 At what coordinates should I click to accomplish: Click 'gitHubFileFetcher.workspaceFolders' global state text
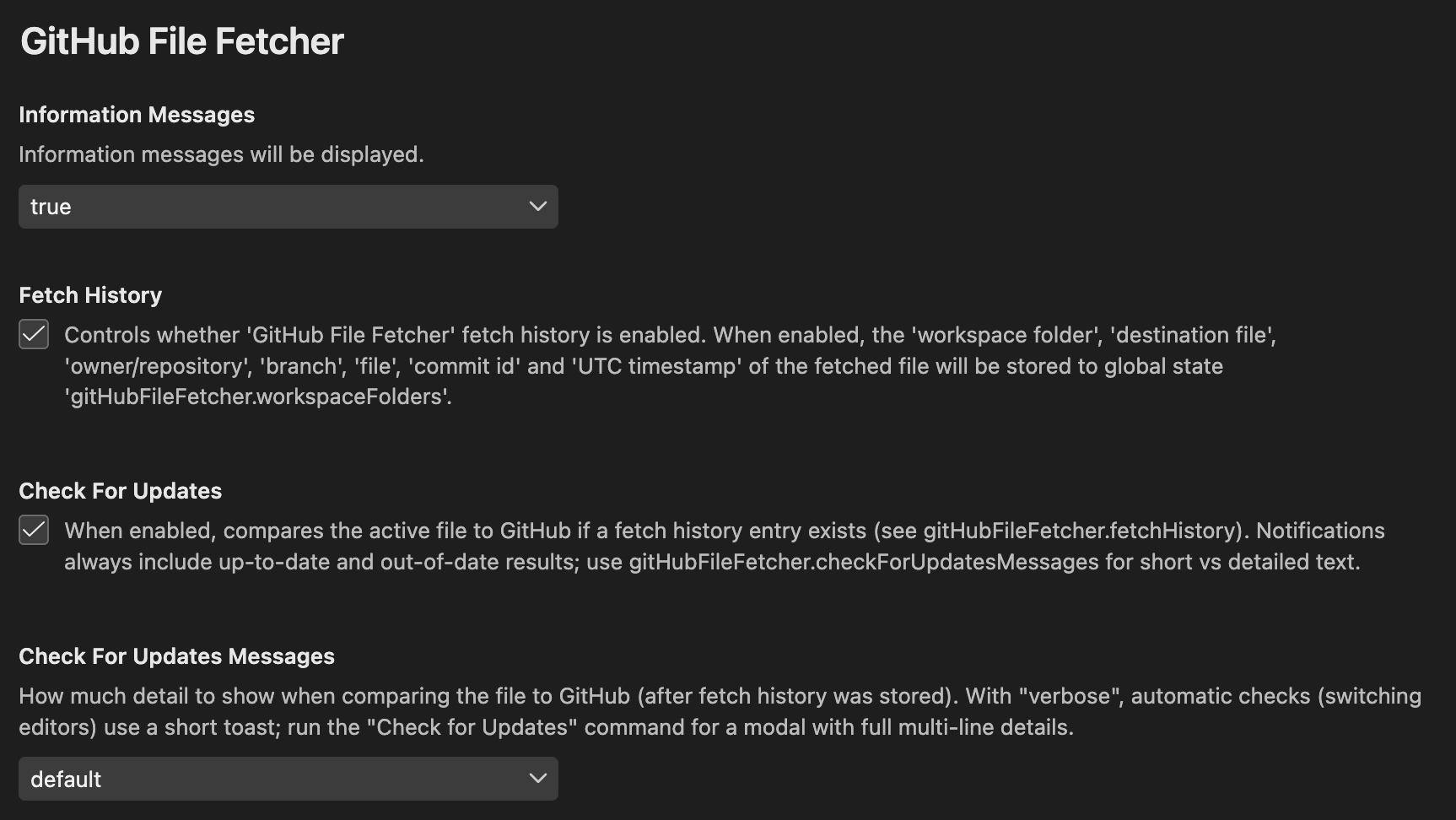(258, 397)
